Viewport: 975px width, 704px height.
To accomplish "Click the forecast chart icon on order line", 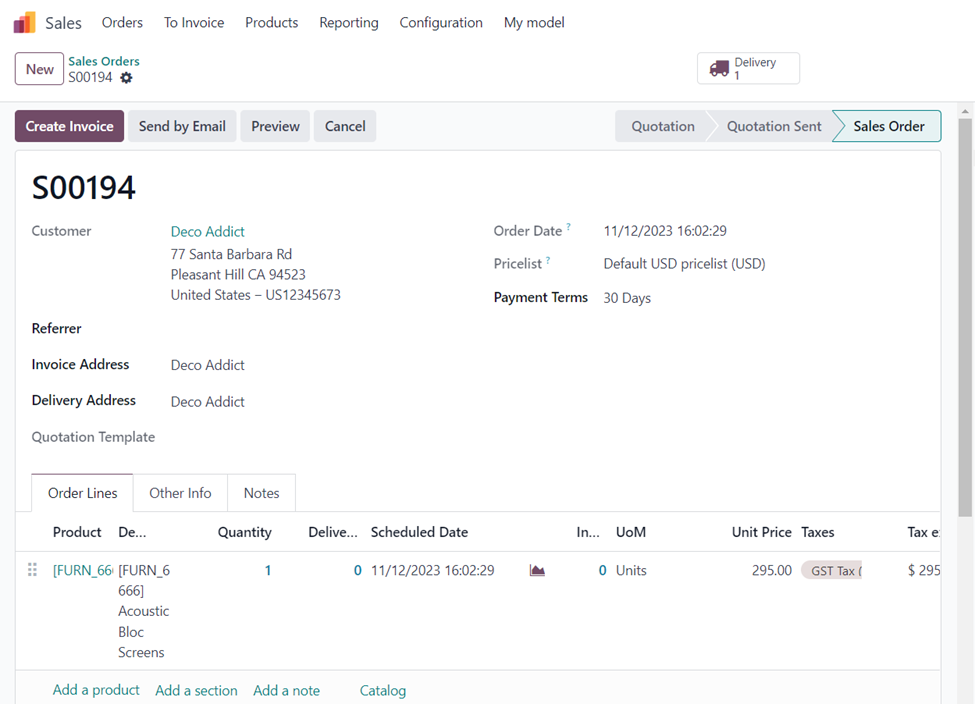I will point(537,571).
